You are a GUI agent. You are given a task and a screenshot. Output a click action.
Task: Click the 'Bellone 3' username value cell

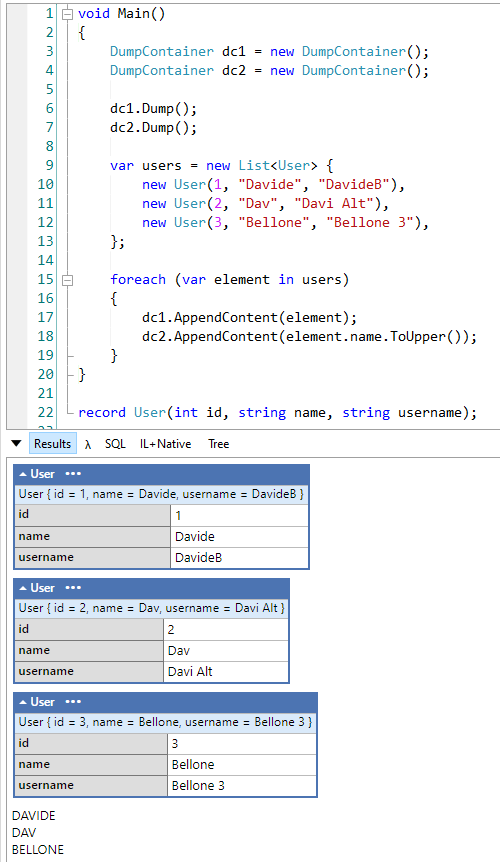coord(242,786)
